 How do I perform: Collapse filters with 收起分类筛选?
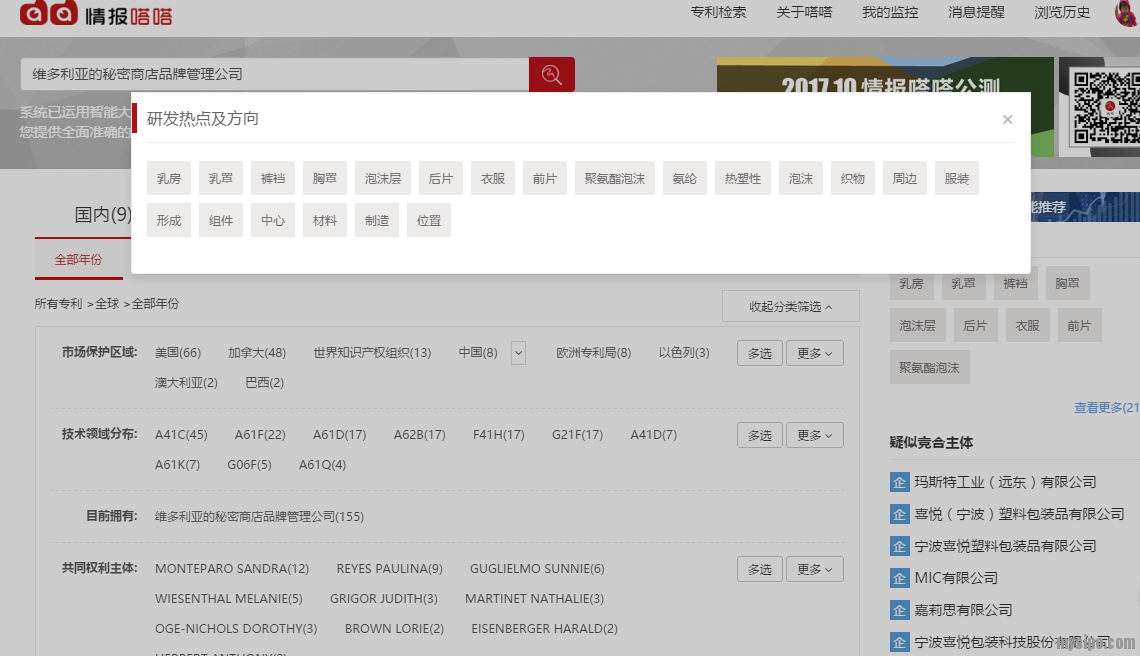pyautogui.click(x=790, y=307)
